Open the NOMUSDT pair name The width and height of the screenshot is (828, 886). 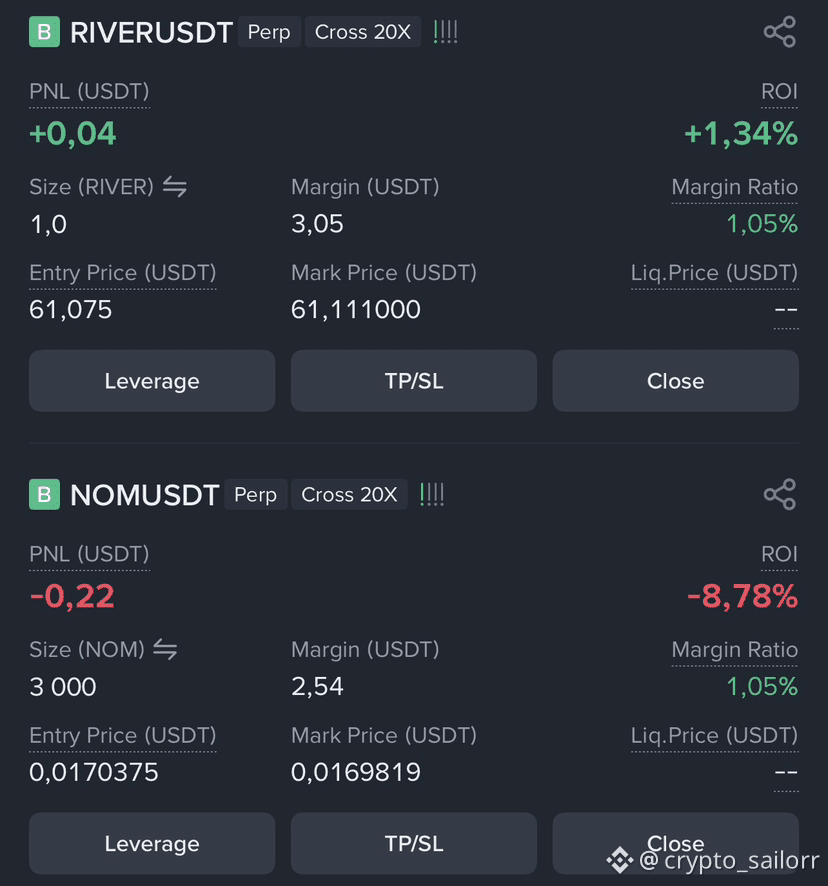tap(144, 495)
